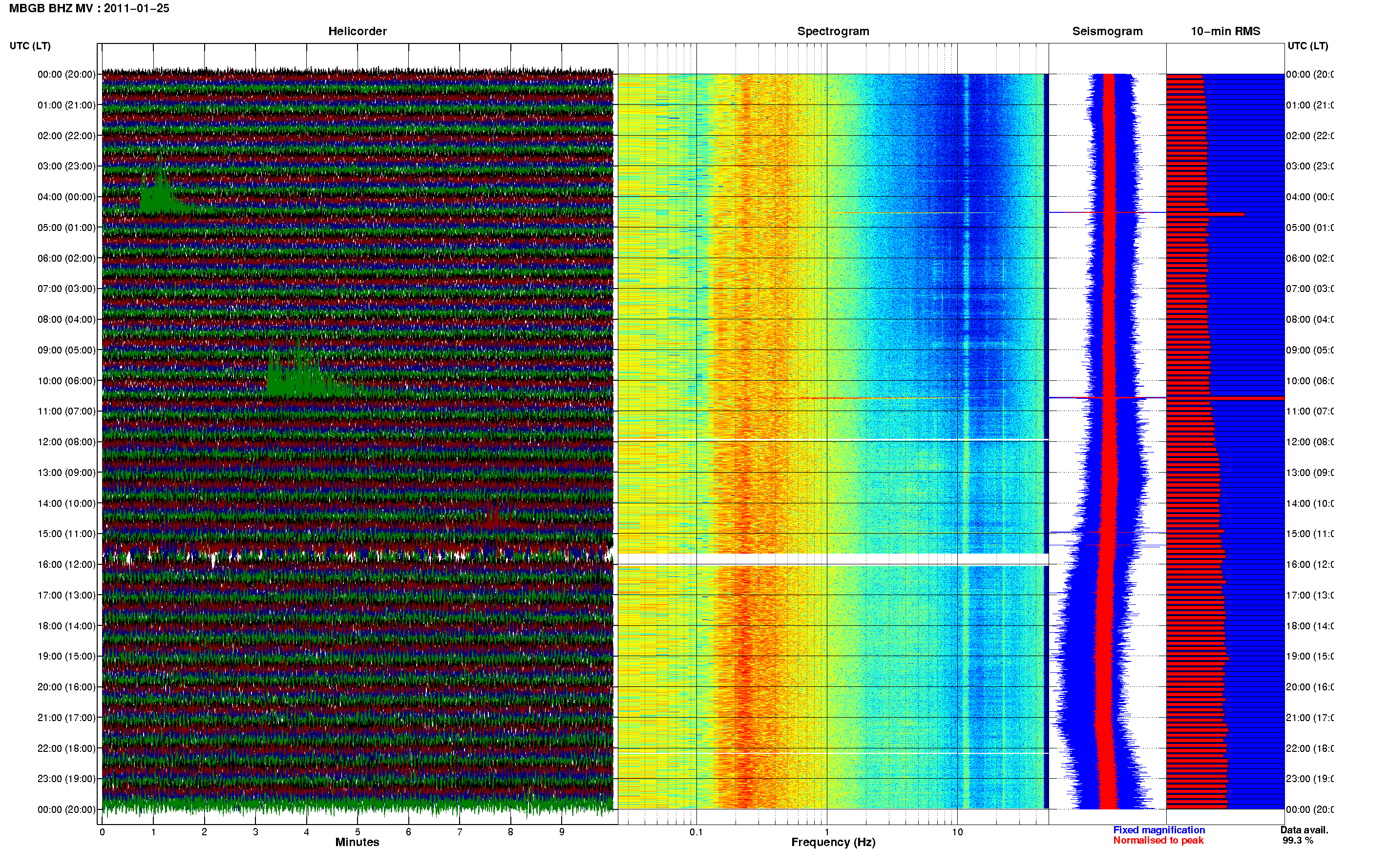
Task: Select the '10-min RMS' panel heading
Action: click(1225, 32)
